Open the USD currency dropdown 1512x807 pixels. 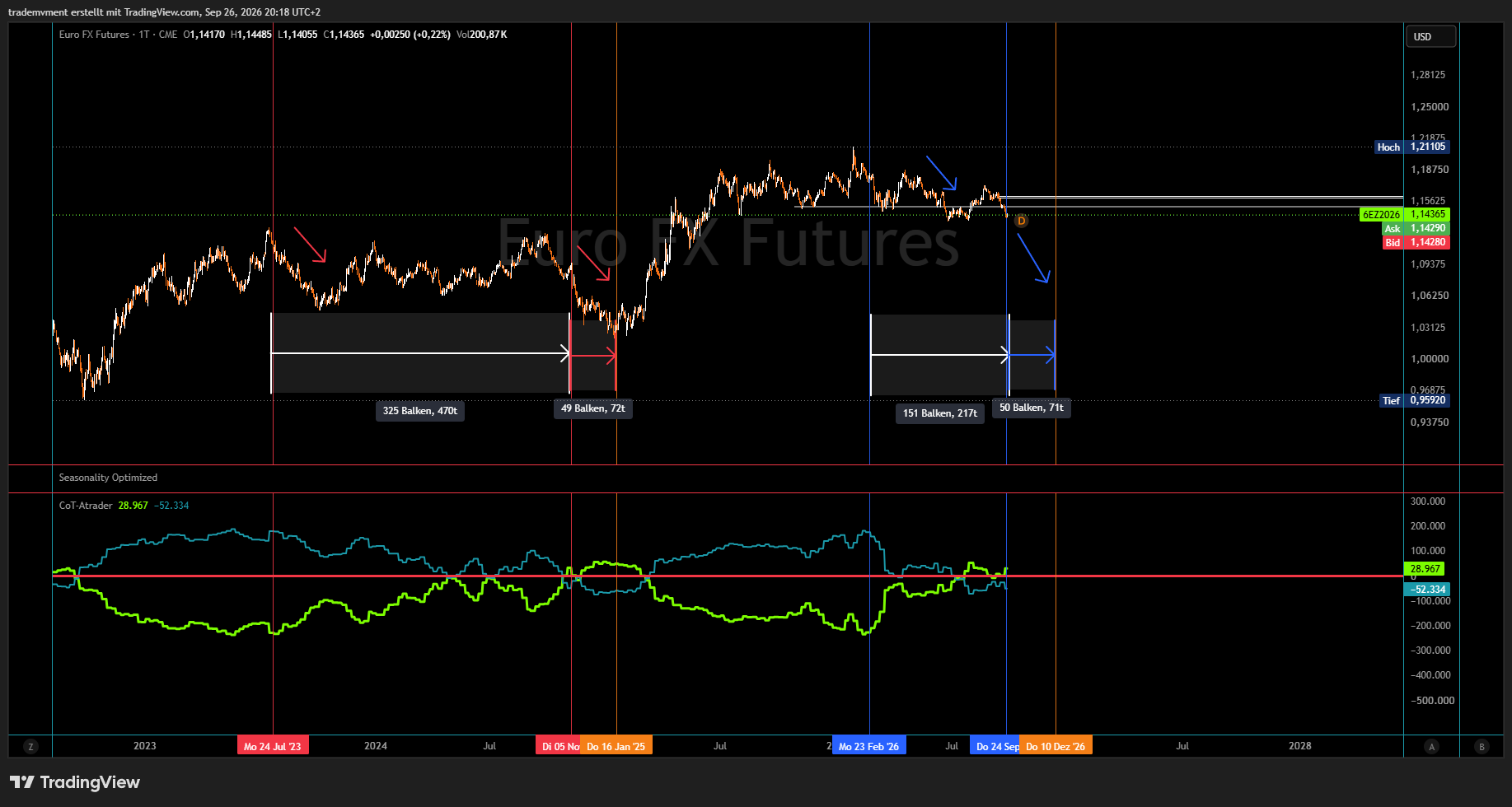coord(1430,36)
